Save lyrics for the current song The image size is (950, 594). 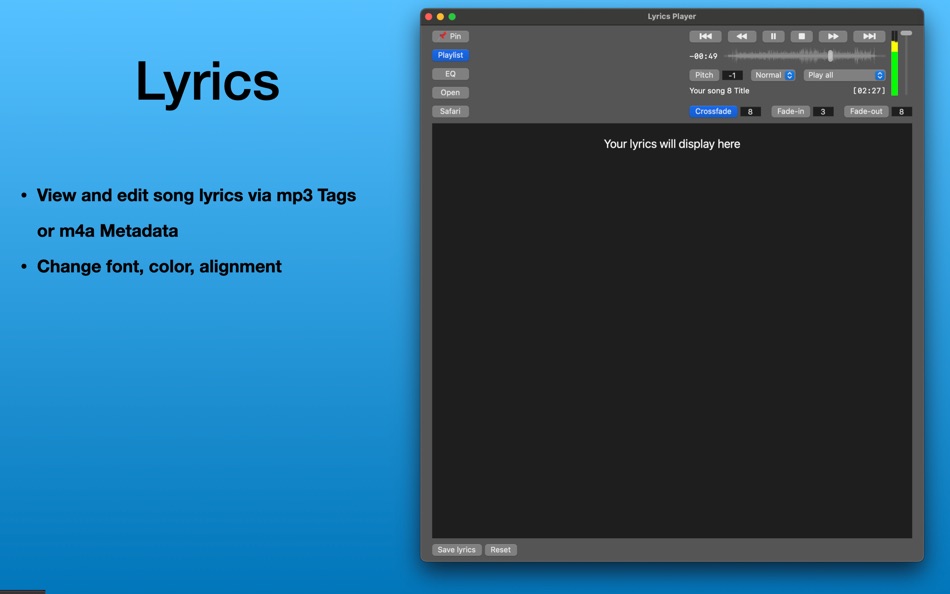tap(456, 549)
